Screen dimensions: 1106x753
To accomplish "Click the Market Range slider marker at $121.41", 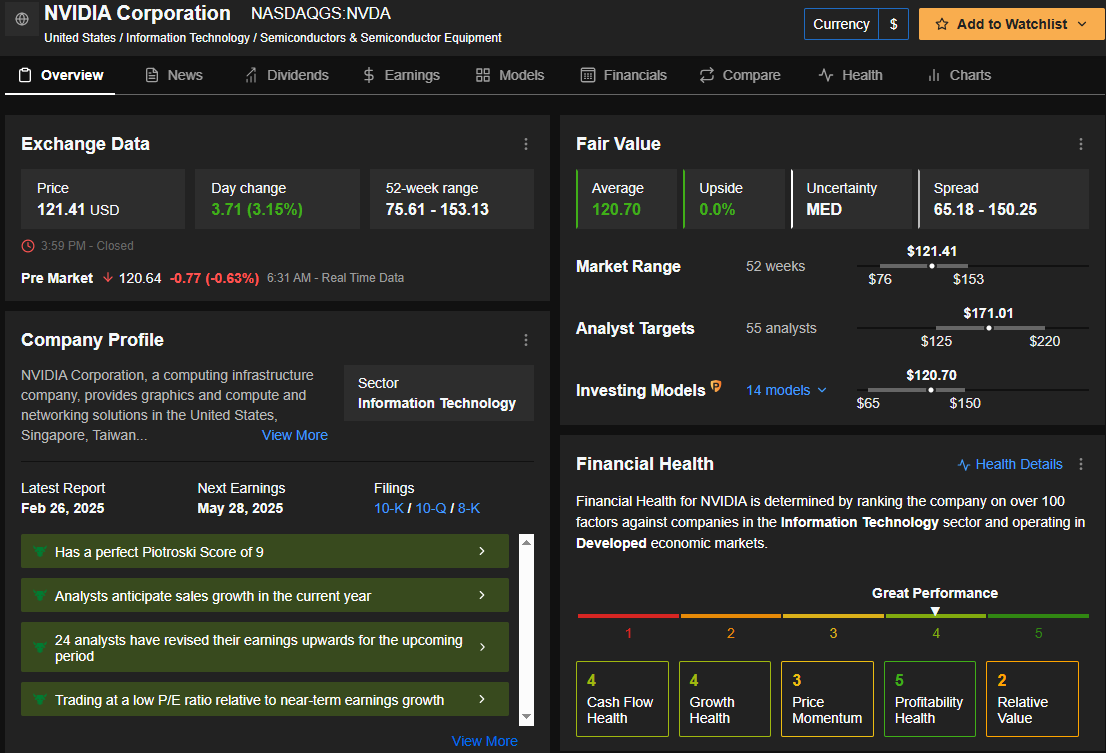I will click(x=932, y=266).
